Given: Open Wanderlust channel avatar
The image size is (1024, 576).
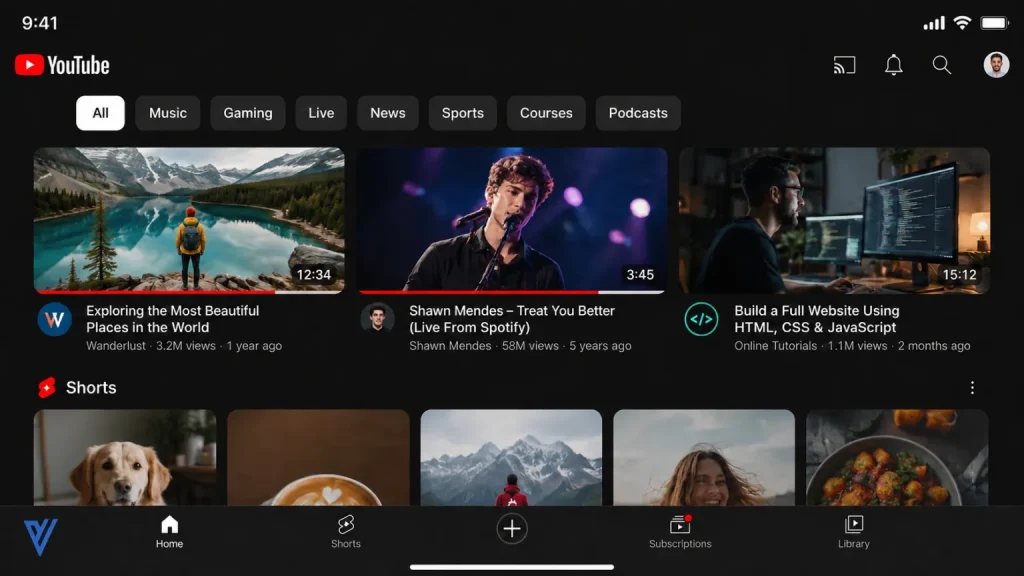Looking at the screenshot, I should [54, 319].
